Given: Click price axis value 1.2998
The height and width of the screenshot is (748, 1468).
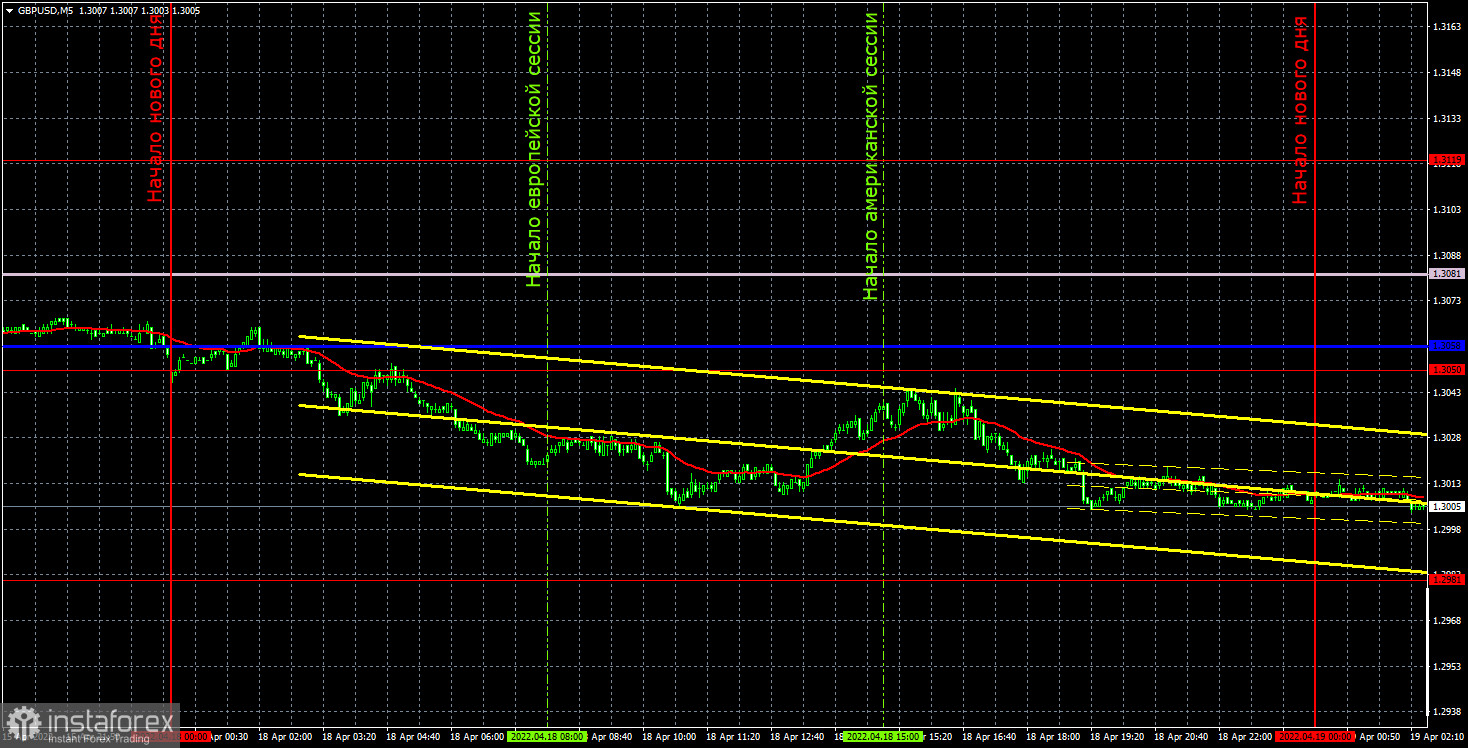Looking at the screenshot, I should 1447,529.
